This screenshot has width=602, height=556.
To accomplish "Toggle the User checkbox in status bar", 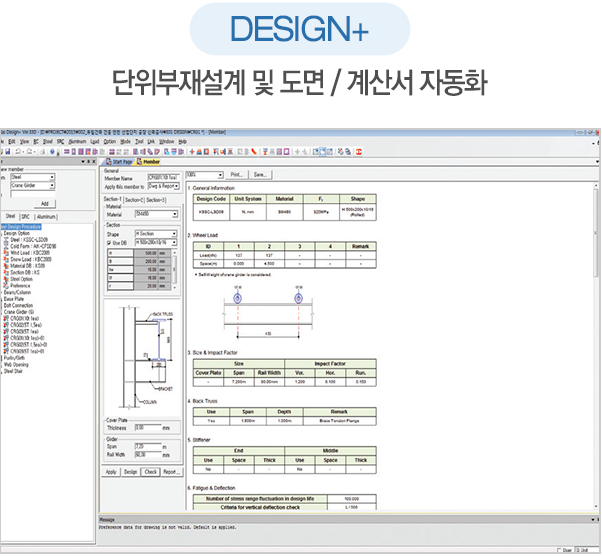I will pos(559,550).
